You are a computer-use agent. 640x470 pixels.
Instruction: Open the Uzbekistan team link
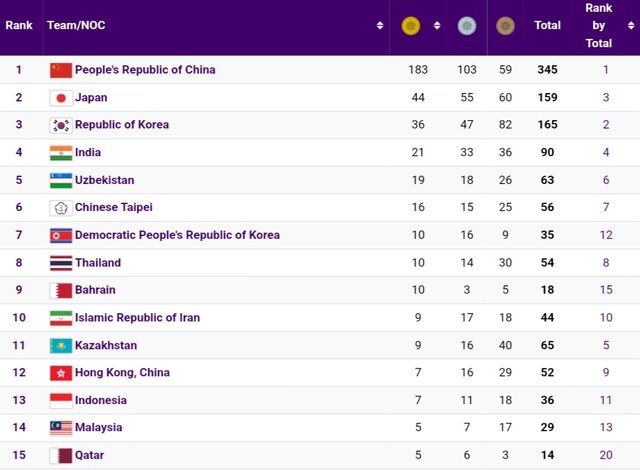click(x=104, y=180)
